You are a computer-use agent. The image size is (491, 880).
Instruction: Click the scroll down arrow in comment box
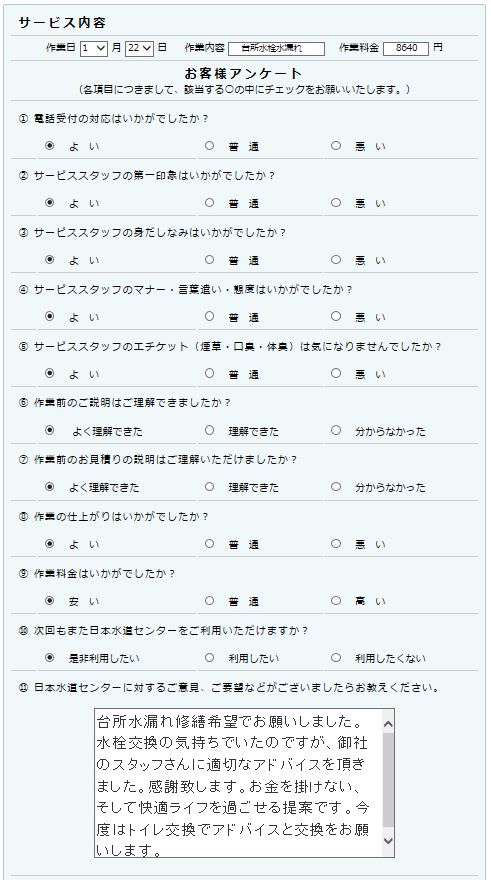[388, 841]
